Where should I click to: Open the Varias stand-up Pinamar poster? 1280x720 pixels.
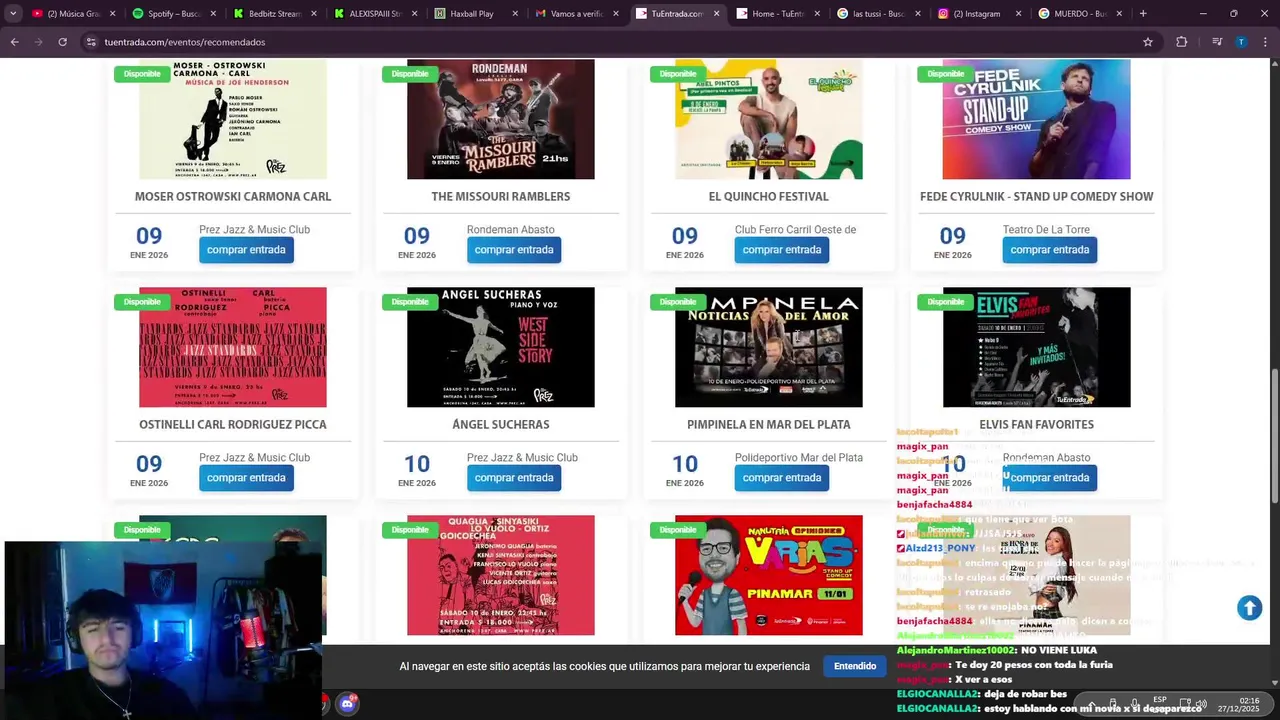pyautogui.click(x=769, y=575)
